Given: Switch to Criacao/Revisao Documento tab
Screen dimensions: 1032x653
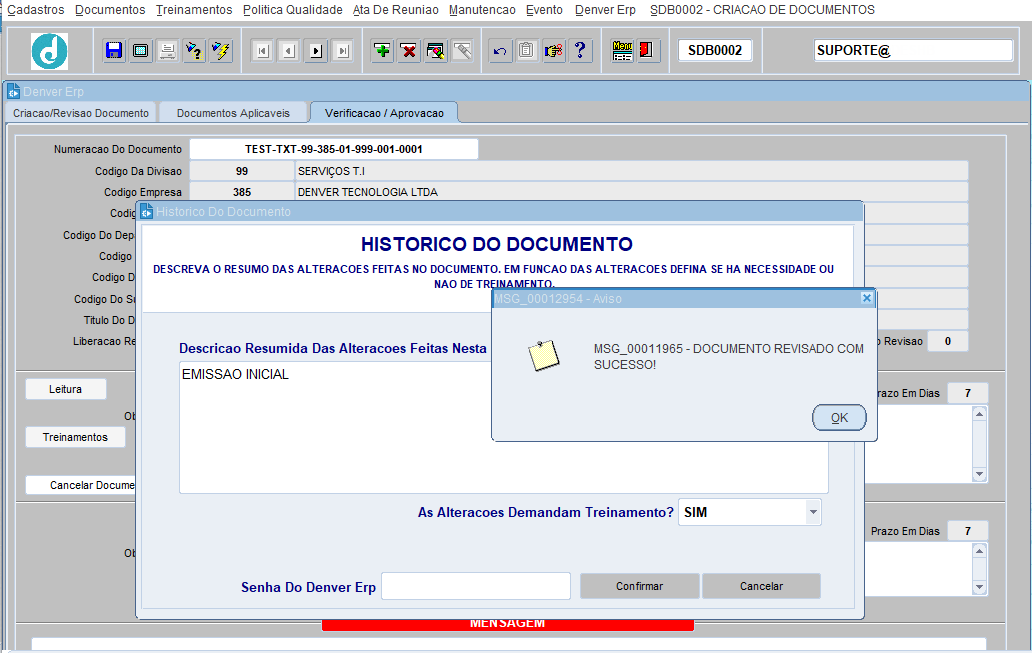Looking at the screenshot, I should point(81,113).
